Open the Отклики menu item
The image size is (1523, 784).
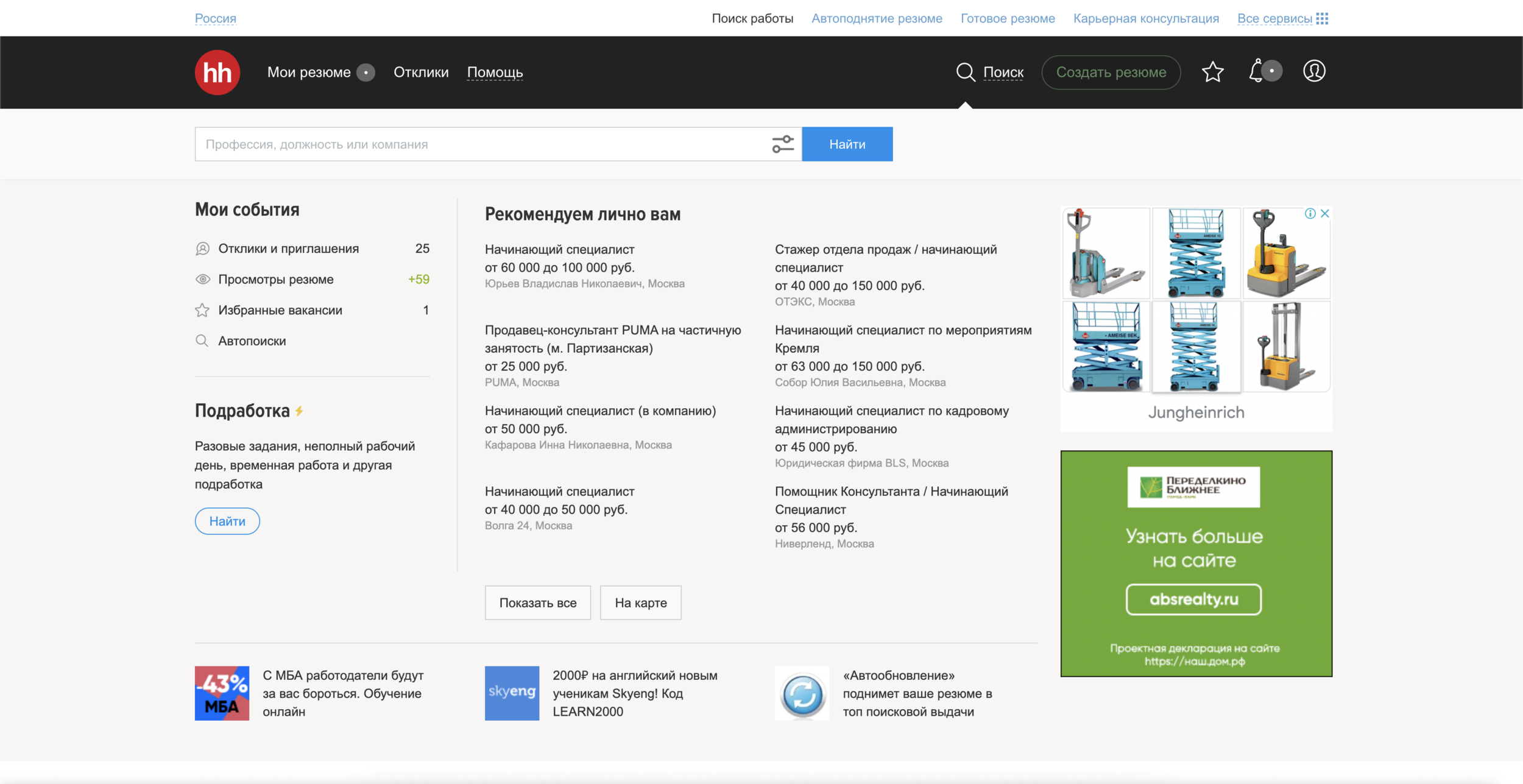(421, 72)
